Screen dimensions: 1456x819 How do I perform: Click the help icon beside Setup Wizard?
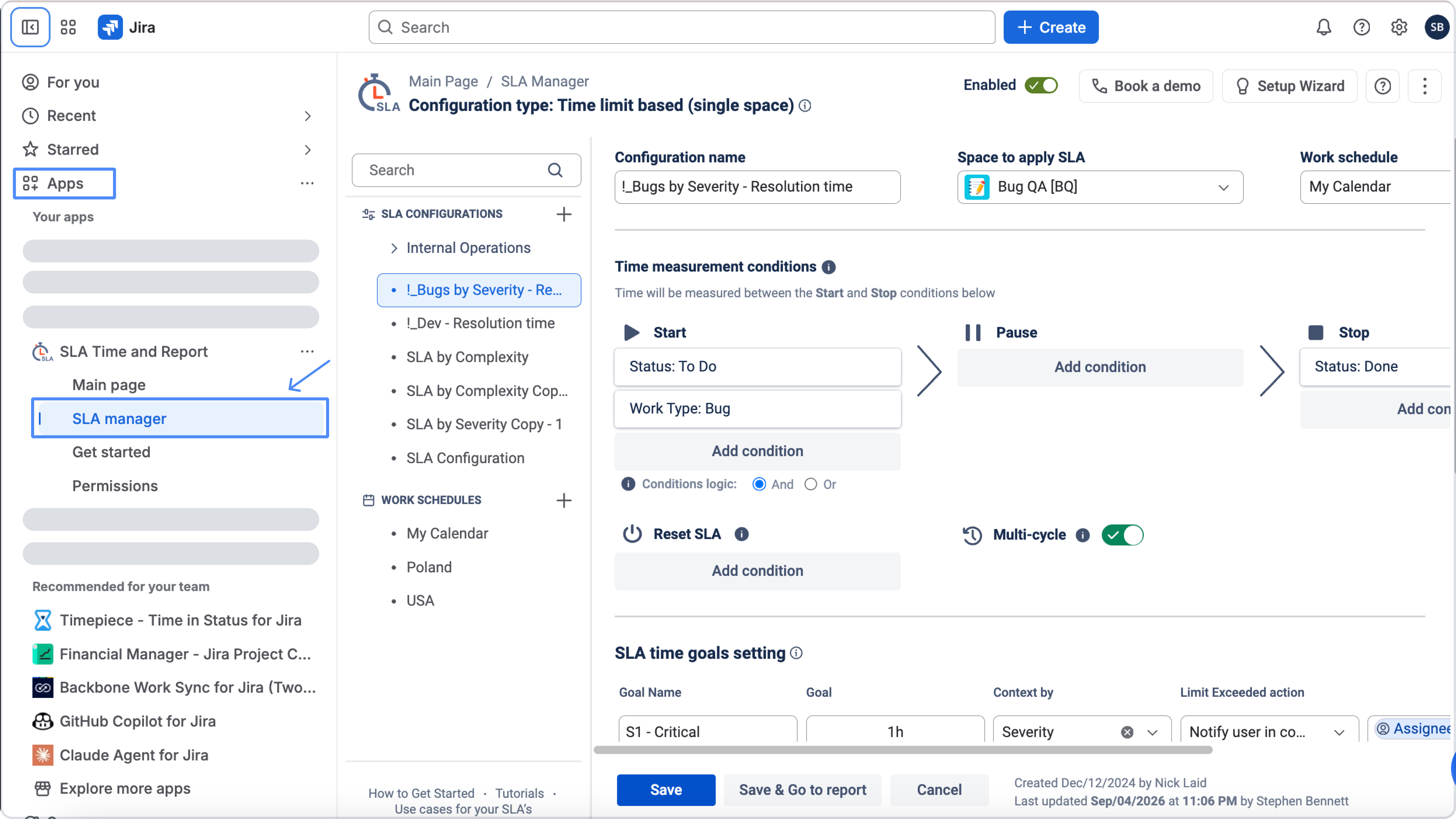tap(1382, 86)
